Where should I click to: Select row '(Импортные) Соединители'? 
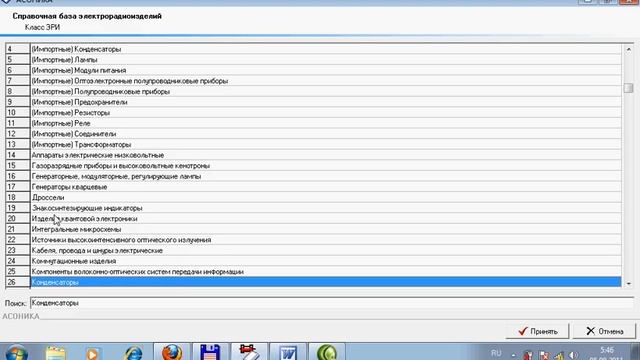click(326, 134)
